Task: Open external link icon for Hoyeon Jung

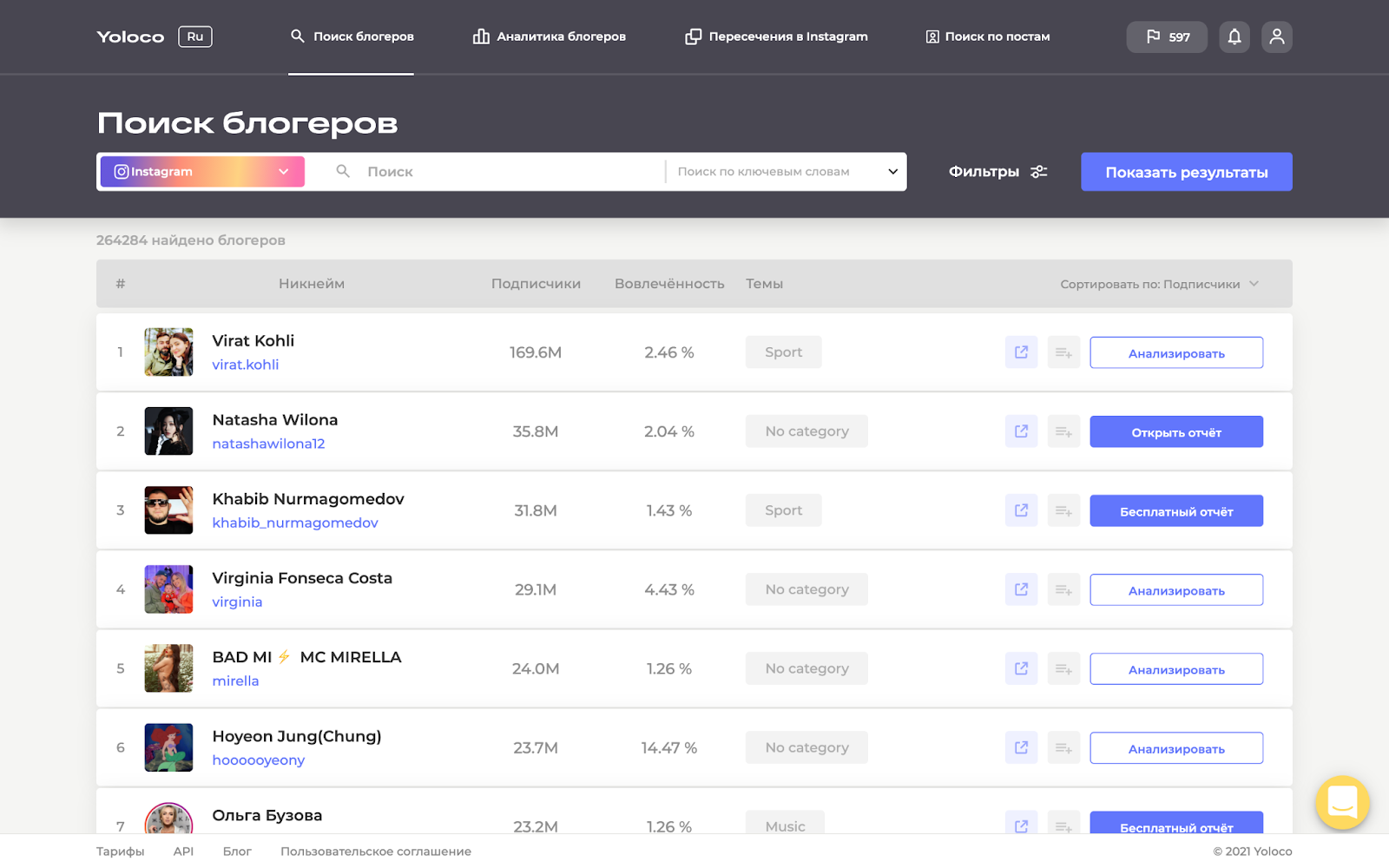Action: 1022,747
